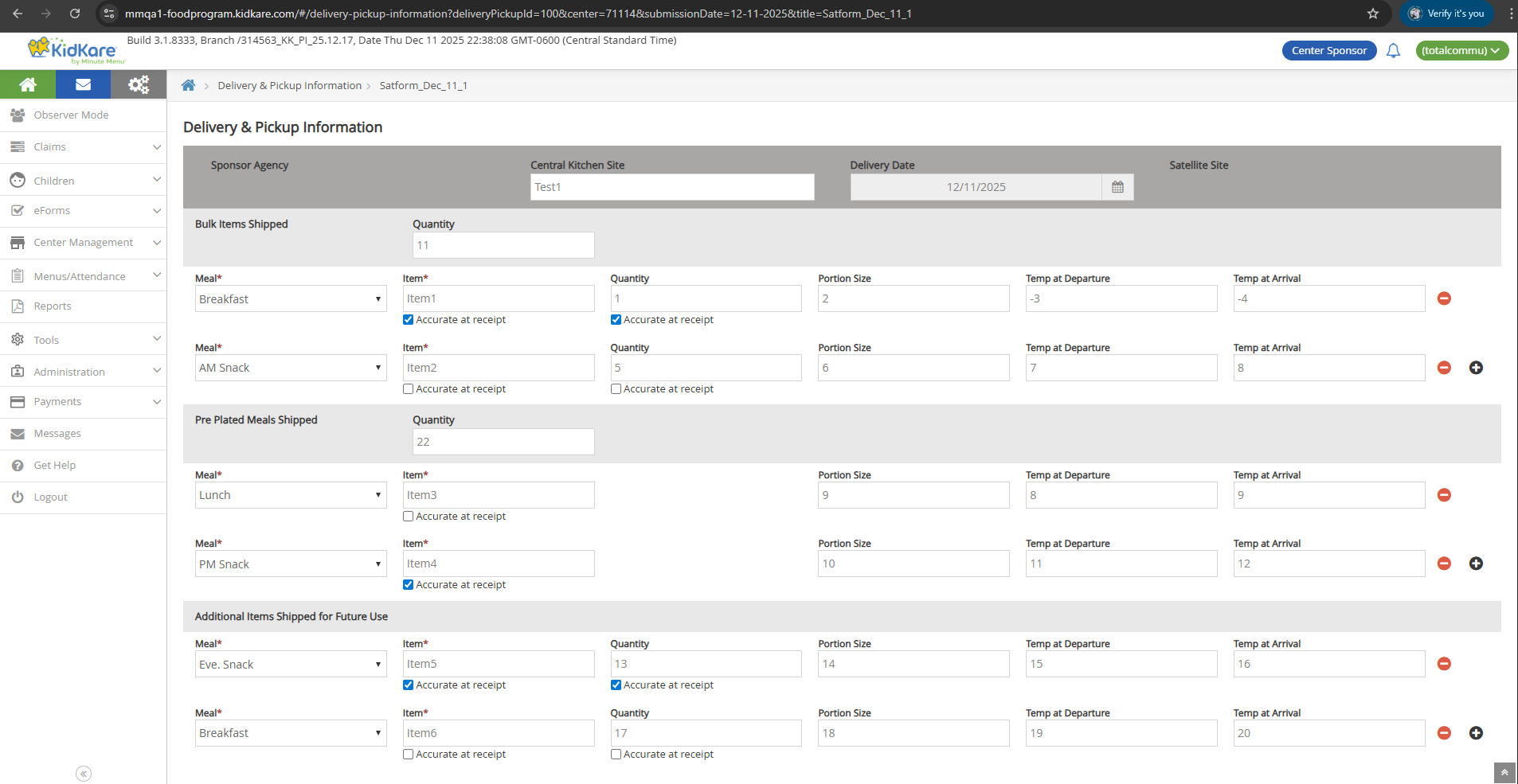Collapse the sidebar with double-chevron icon
Screen dimensions: 1518x784
click(84, 774)
